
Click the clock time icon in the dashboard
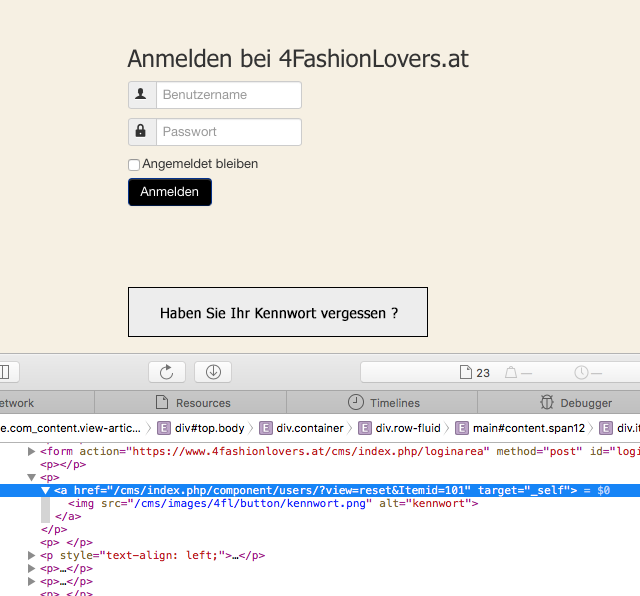coord(581,372)
